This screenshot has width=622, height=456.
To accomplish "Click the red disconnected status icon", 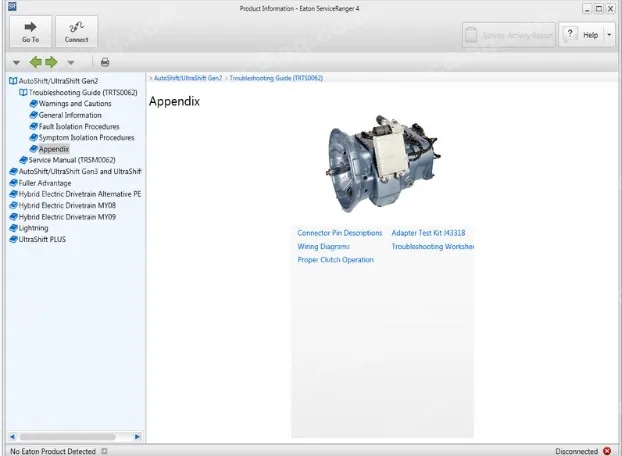I will click(x=607, y=451).
